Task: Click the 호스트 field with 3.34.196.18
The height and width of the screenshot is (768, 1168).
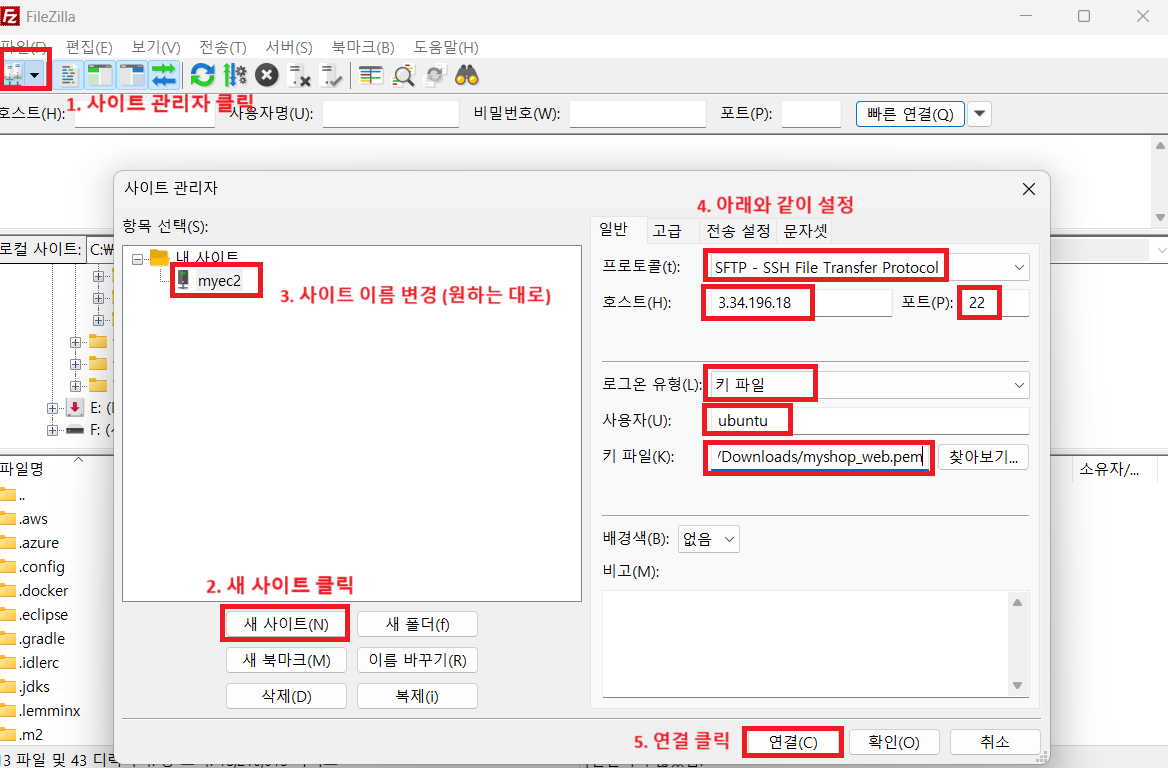Action: point(799,302)
